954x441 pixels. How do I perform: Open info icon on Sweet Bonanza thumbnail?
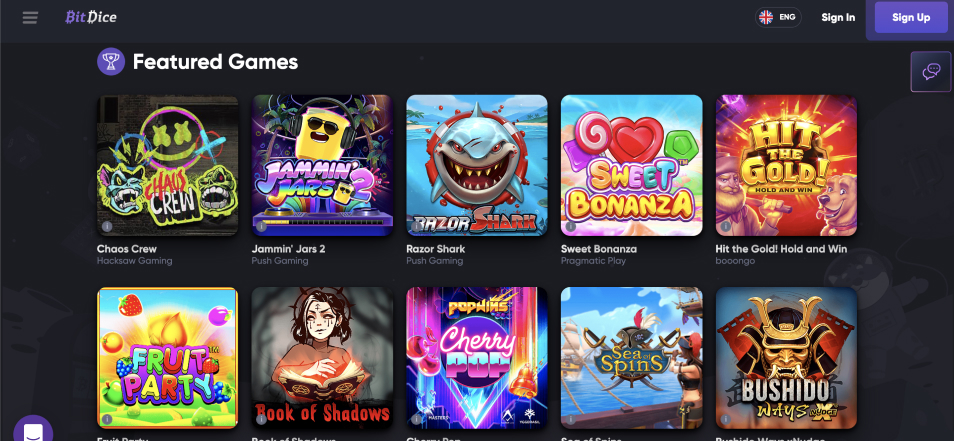571,226
